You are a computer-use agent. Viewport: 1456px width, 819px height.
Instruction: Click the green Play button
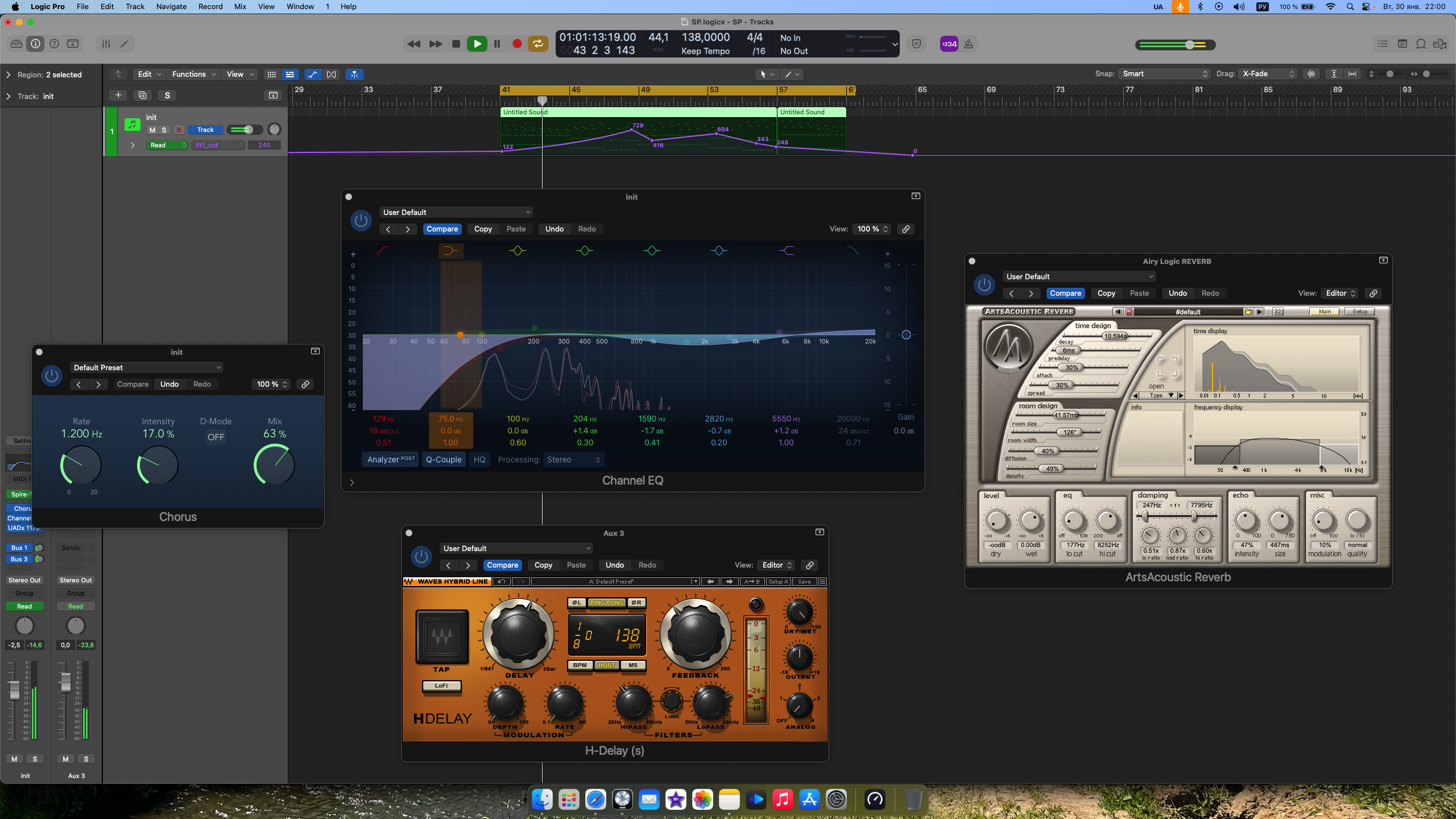[x=477, y=44]
